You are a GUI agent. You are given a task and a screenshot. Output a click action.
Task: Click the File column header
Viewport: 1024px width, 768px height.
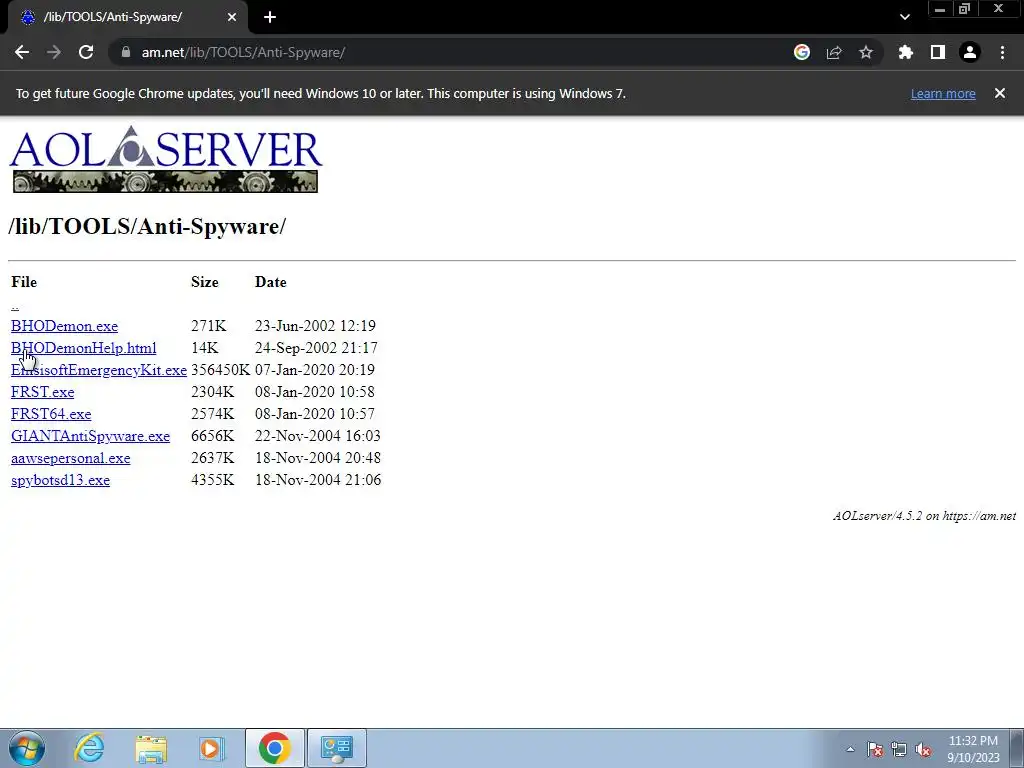24,282
